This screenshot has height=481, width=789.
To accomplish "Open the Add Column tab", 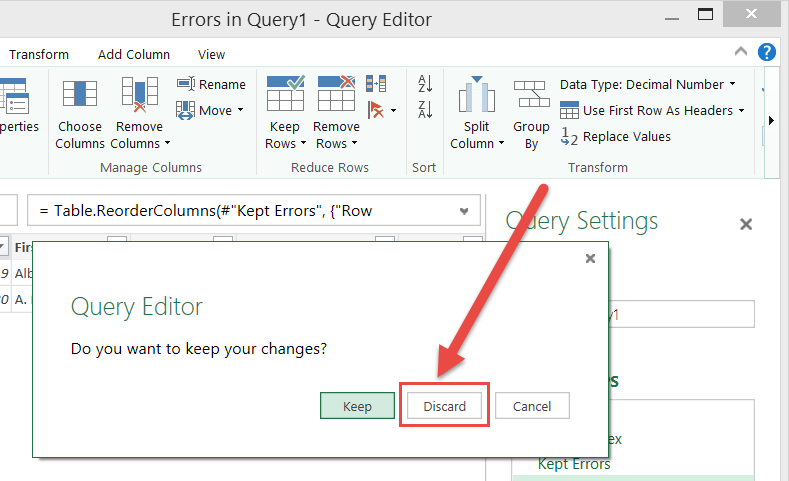I will click(134, 55).
